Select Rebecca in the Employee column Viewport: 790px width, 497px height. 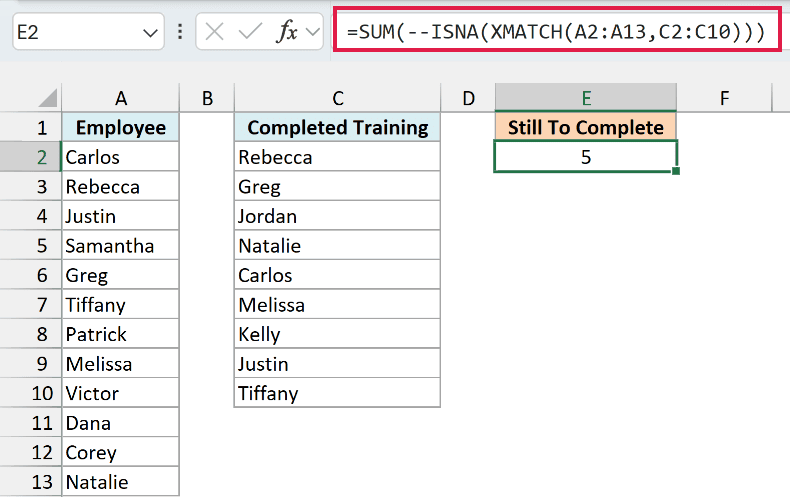tap(120, 187)
